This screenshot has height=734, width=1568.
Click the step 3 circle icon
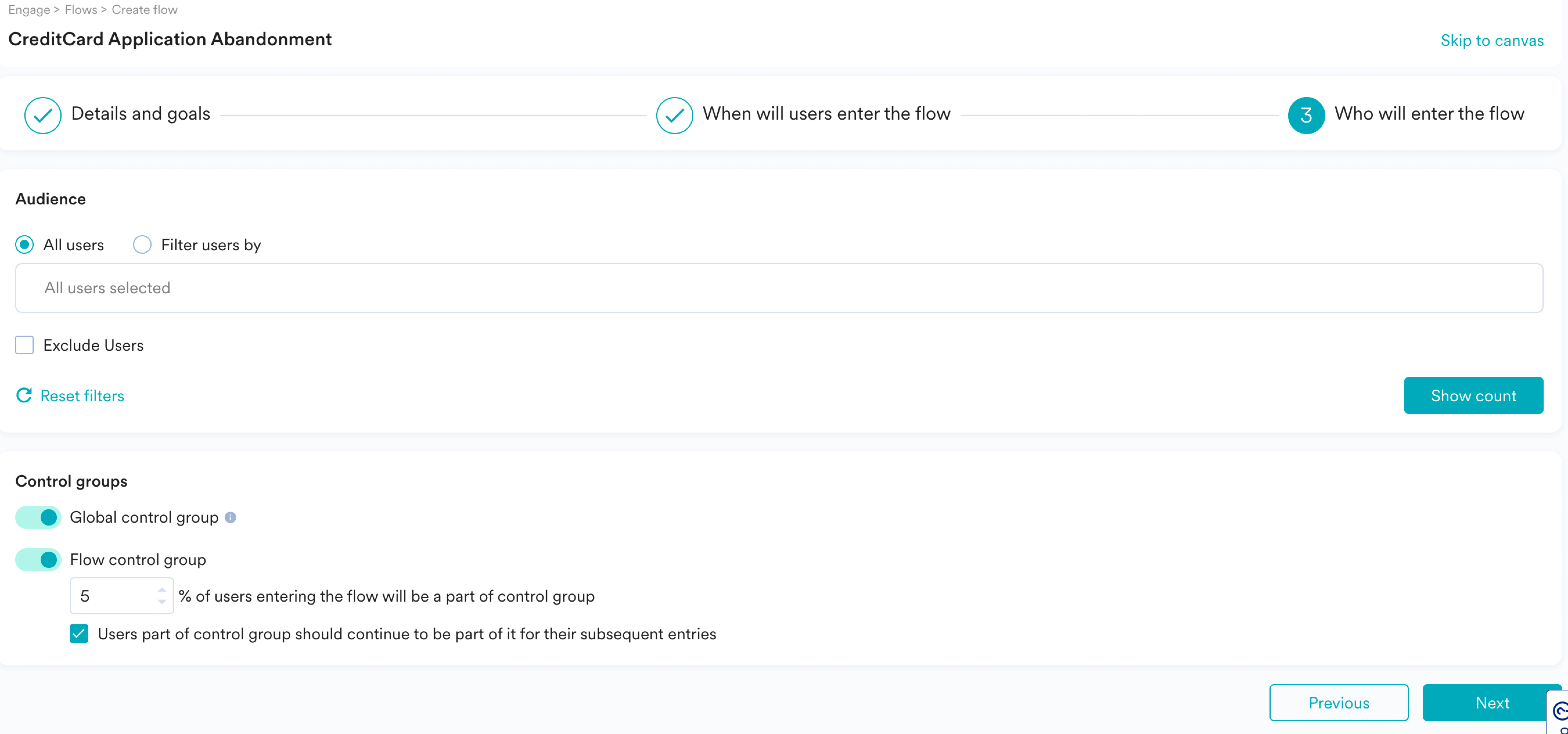[x=1306, y=114]
